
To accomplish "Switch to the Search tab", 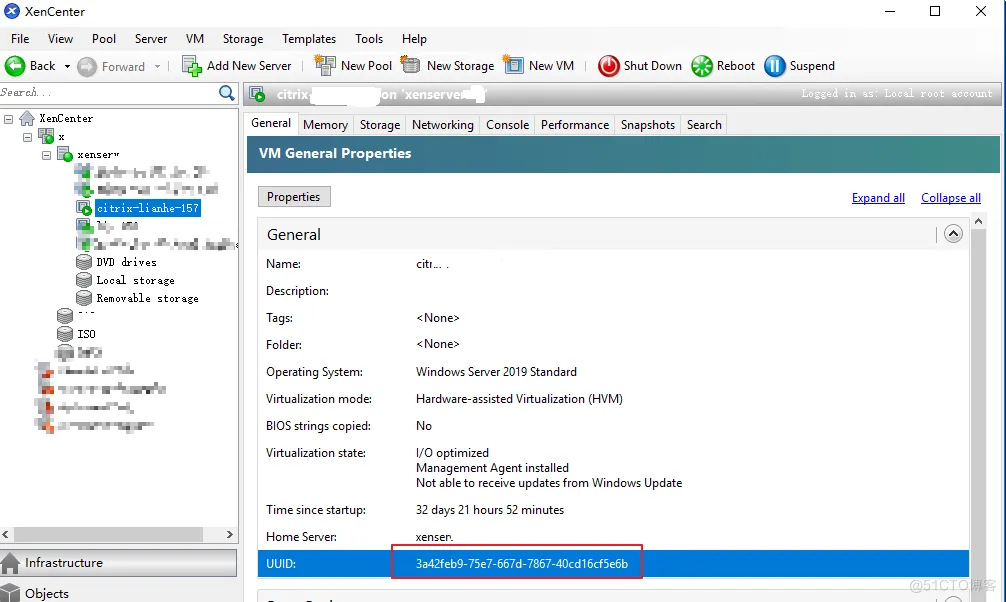I will [704, 125].
